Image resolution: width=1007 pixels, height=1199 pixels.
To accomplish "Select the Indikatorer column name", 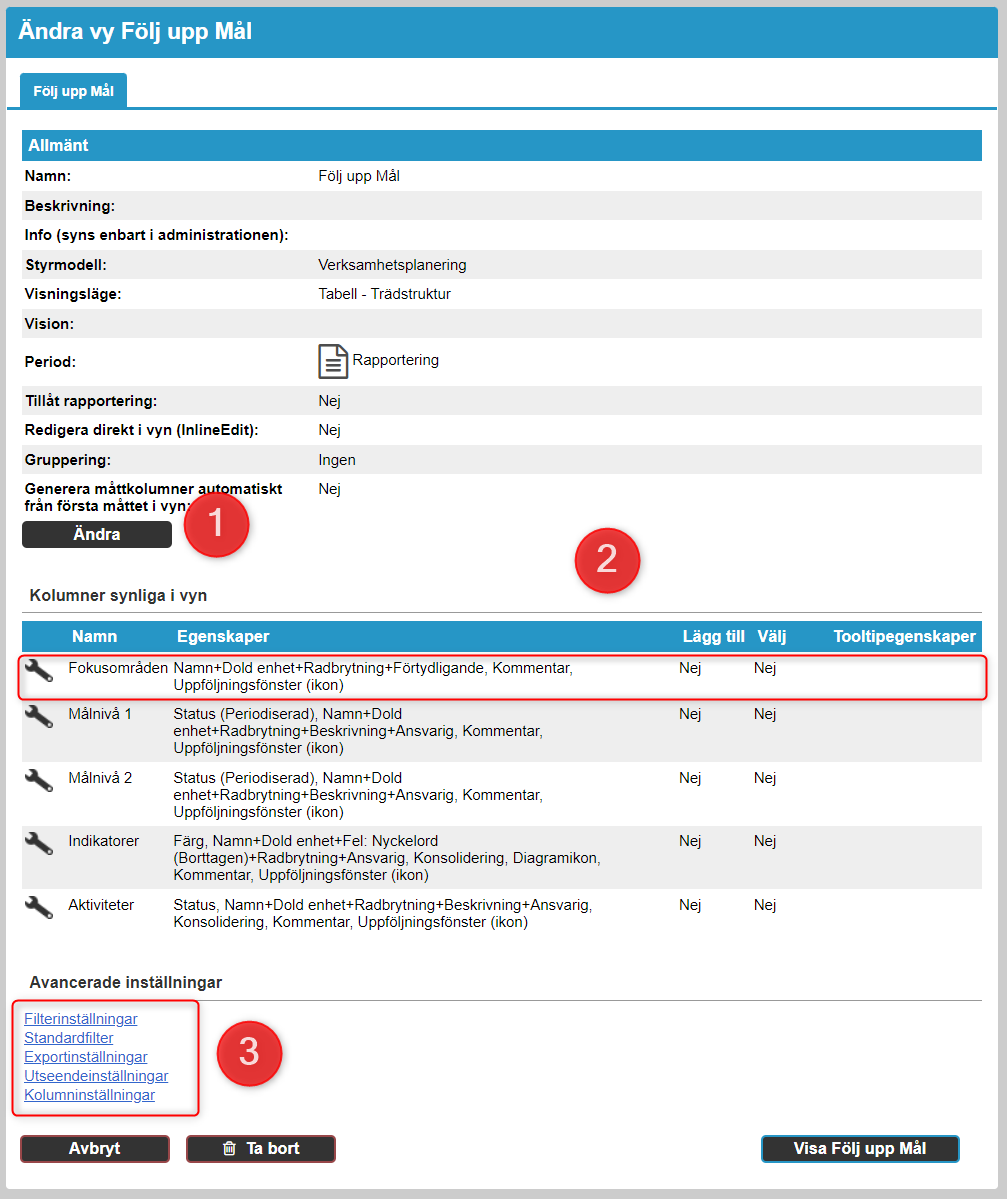I will (x=103, y=840).
